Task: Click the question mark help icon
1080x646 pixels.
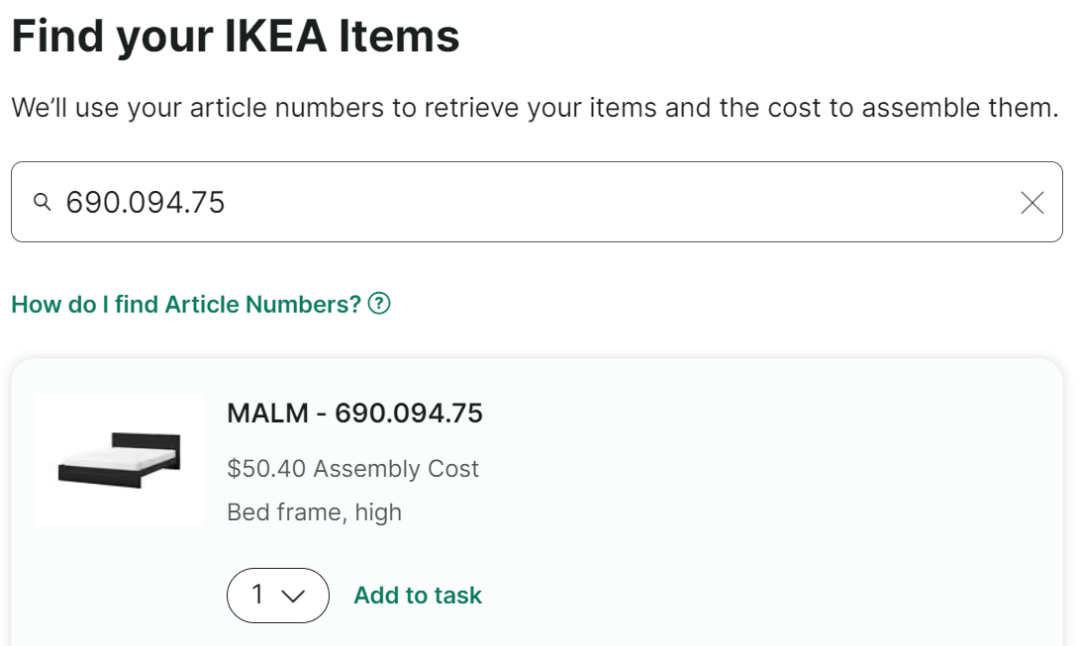Action: pyautogui.click(x=379, y=303)
